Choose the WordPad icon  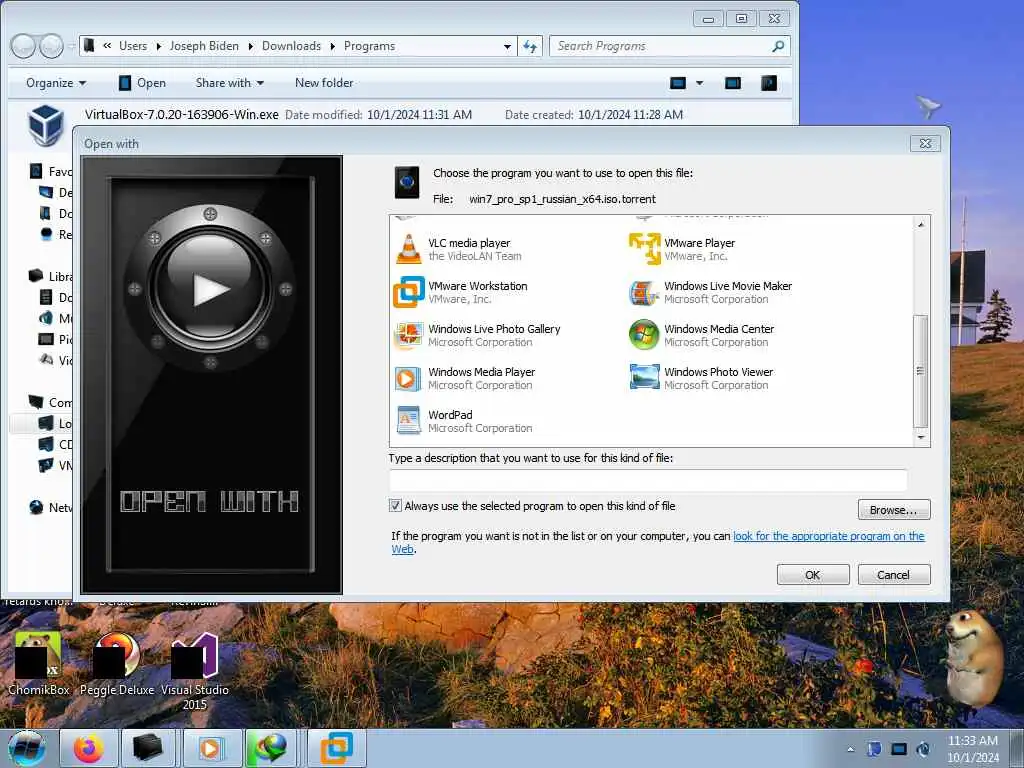[x=409, y=421]
